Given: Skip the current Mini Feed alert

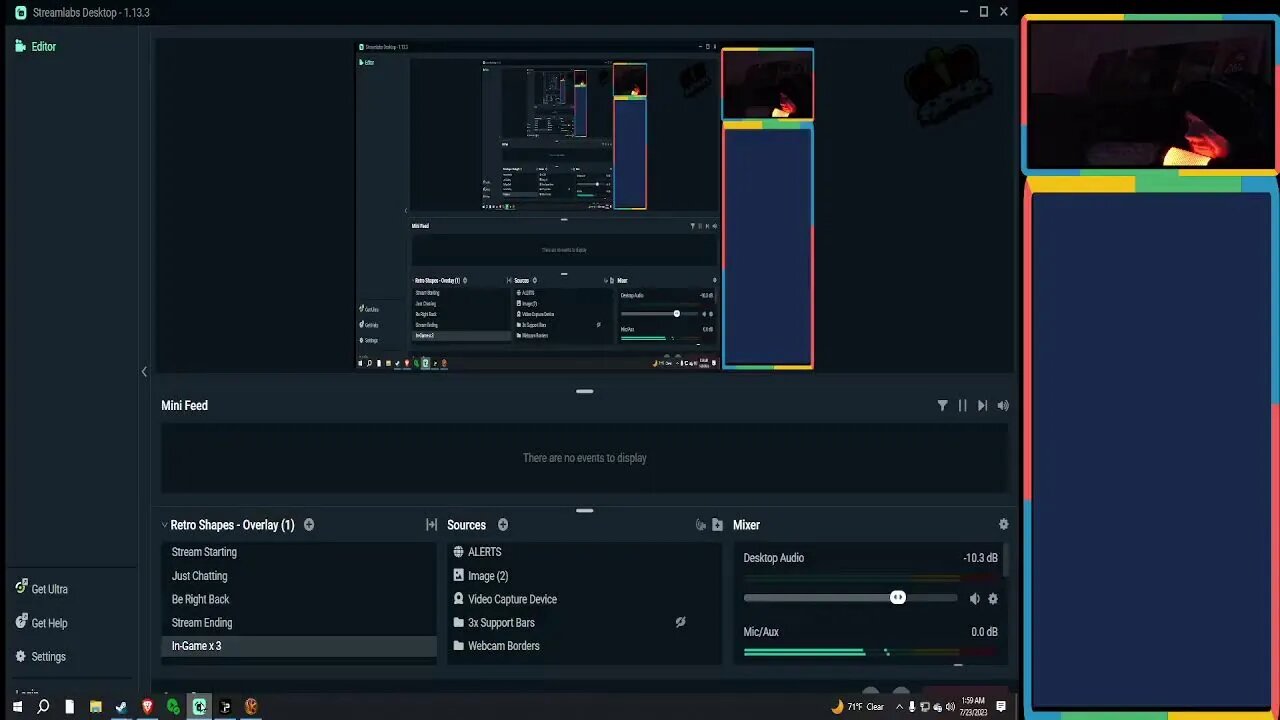Looking at the screenshot, I should tap(982, 406).
